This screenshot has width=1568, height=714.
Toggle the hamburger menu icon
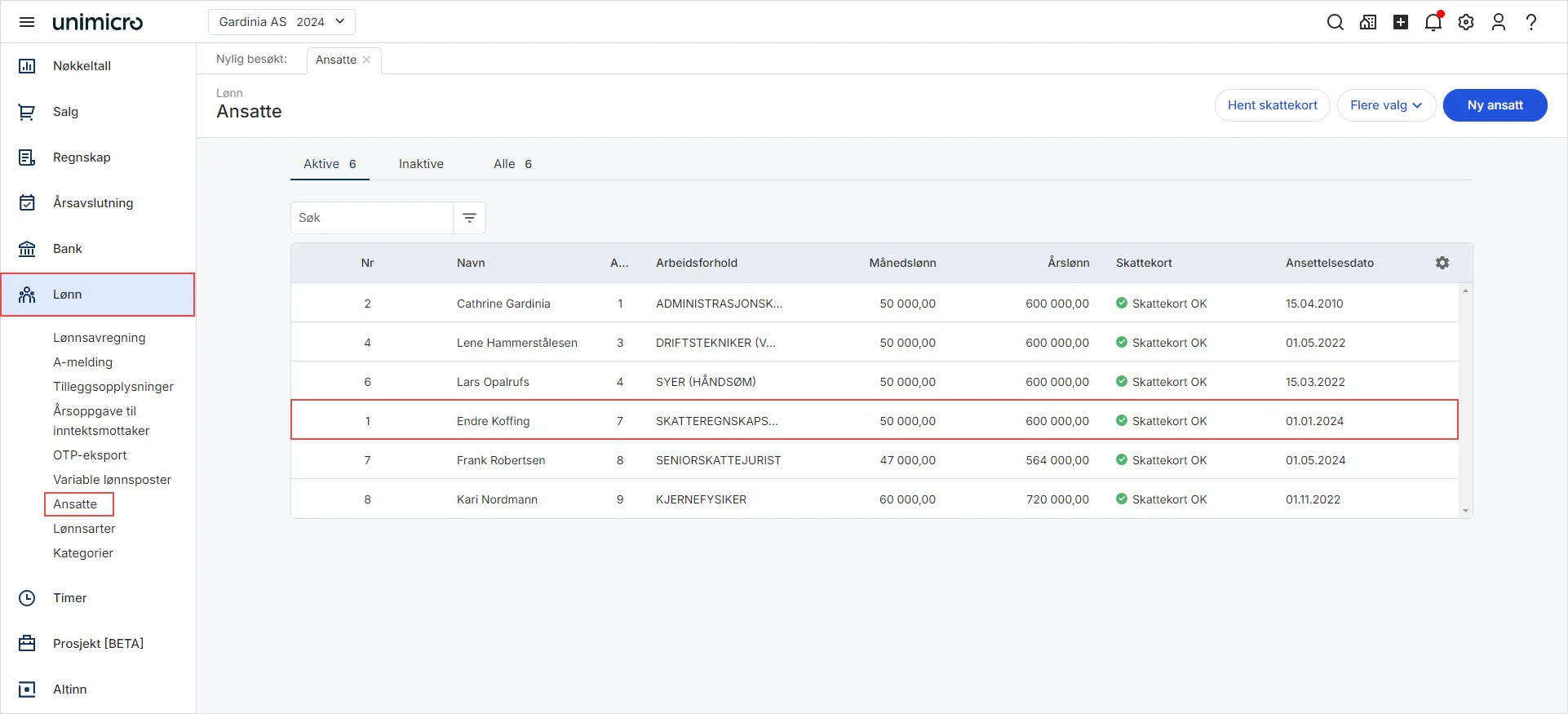tap(27, 22)
